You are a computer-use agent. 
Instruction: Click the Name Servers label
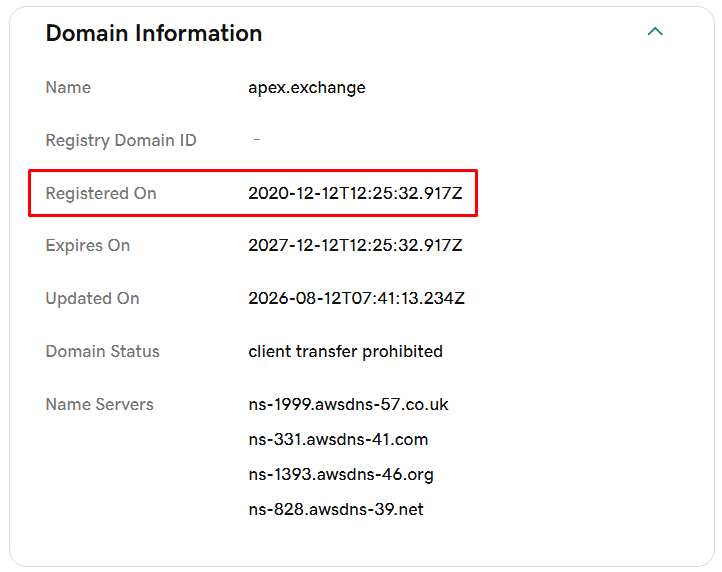click(99, 404)
